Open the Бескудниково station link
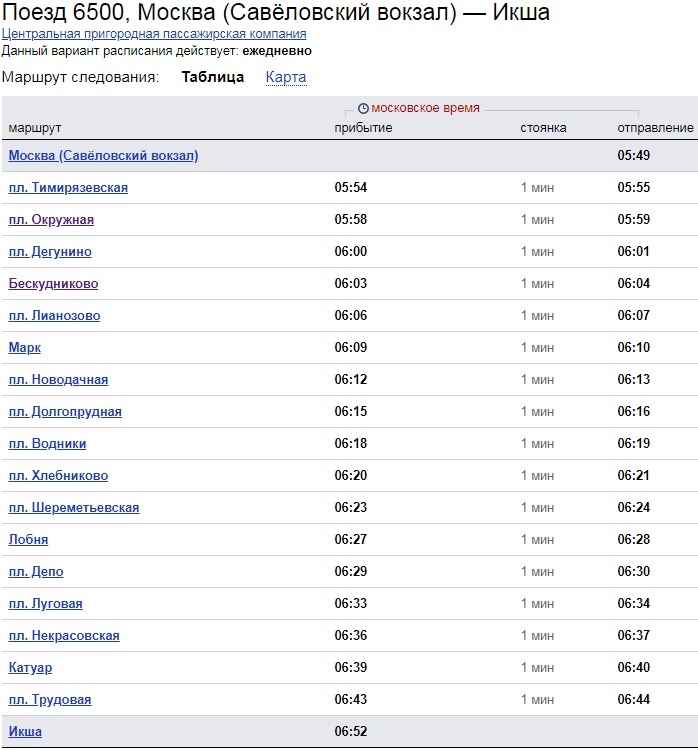698x750 pixels. pos(53,284)
